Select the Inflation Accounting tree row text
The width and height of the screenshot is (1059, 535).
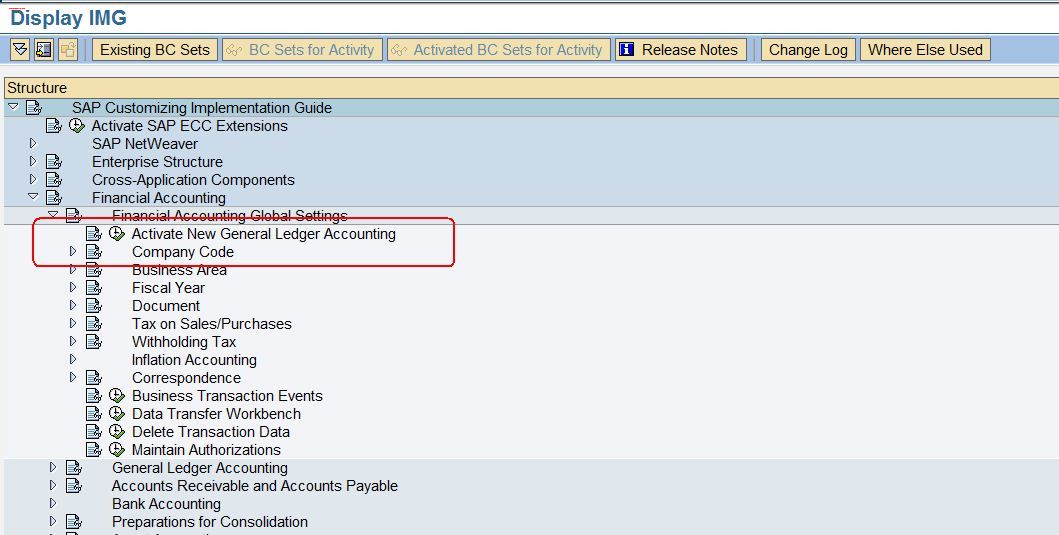click(x=195, y=359)
